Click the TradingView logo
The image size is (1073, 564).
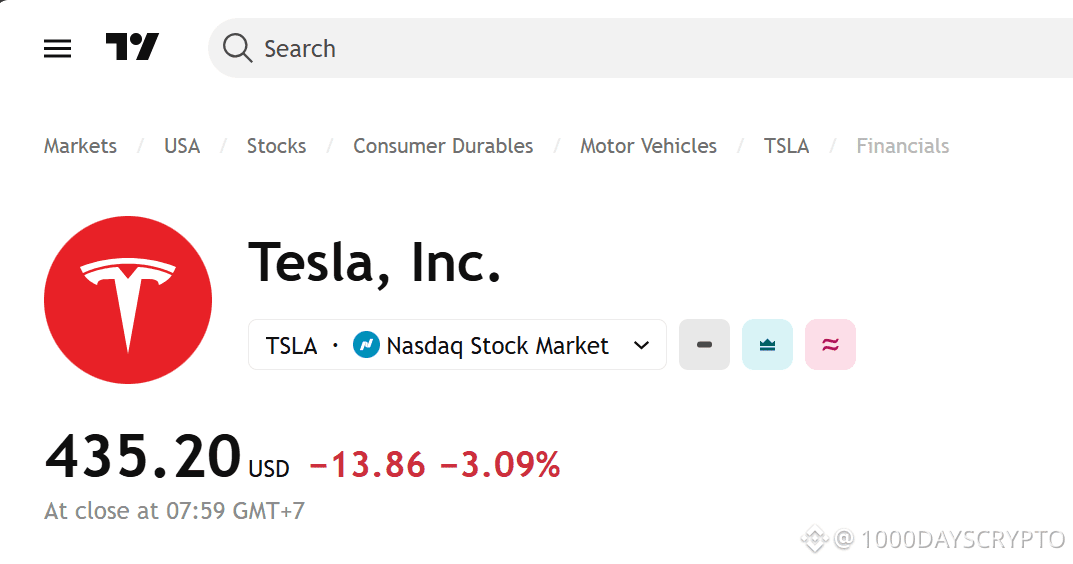pos(132,47)
